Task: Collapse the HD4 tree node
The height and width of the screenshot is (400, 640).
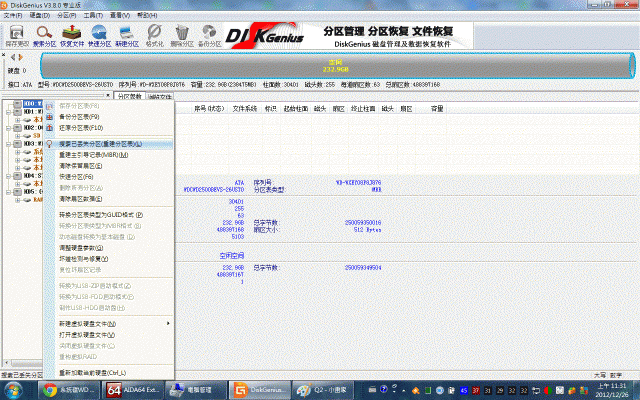Action: tap(8, 176)
